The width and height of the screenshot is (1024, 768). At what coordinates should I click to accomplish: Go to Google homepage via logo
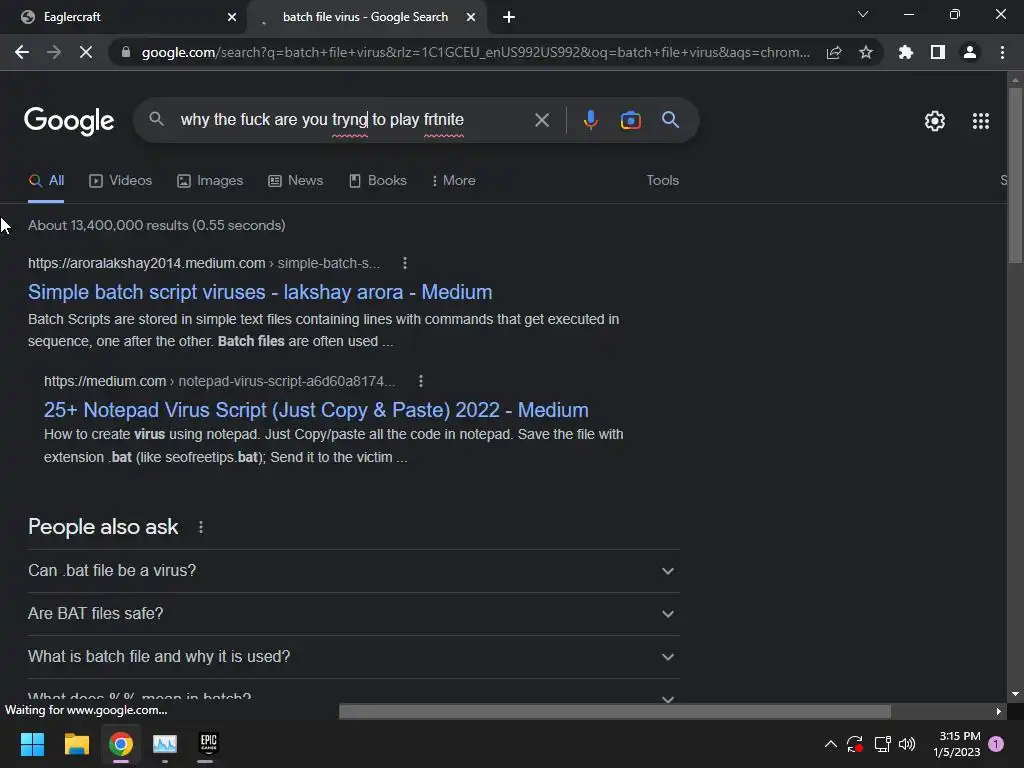tap(69, 121)
